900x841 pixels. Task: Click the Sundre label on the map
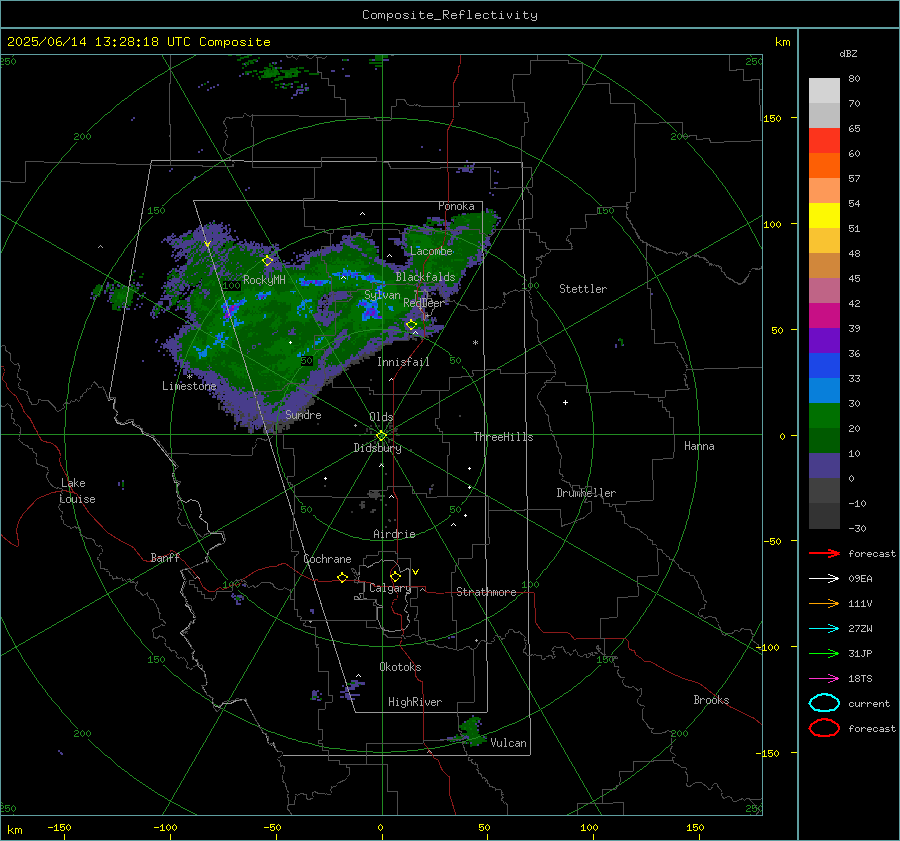click(x=303, y=414)
